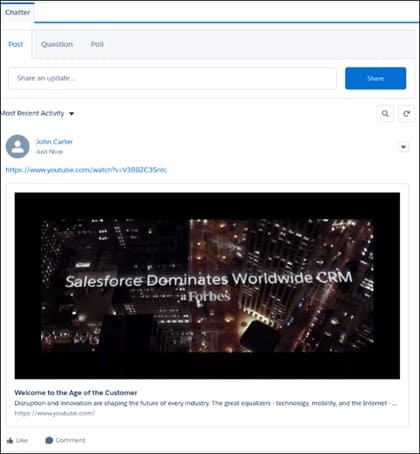Select the Post tab
The image size is (420, 454).
click(16, 44)
